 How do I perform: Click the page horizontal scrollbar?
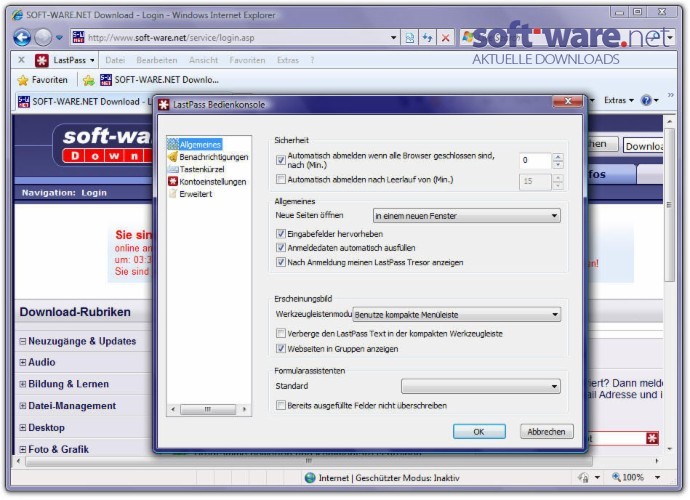[308, 461]
